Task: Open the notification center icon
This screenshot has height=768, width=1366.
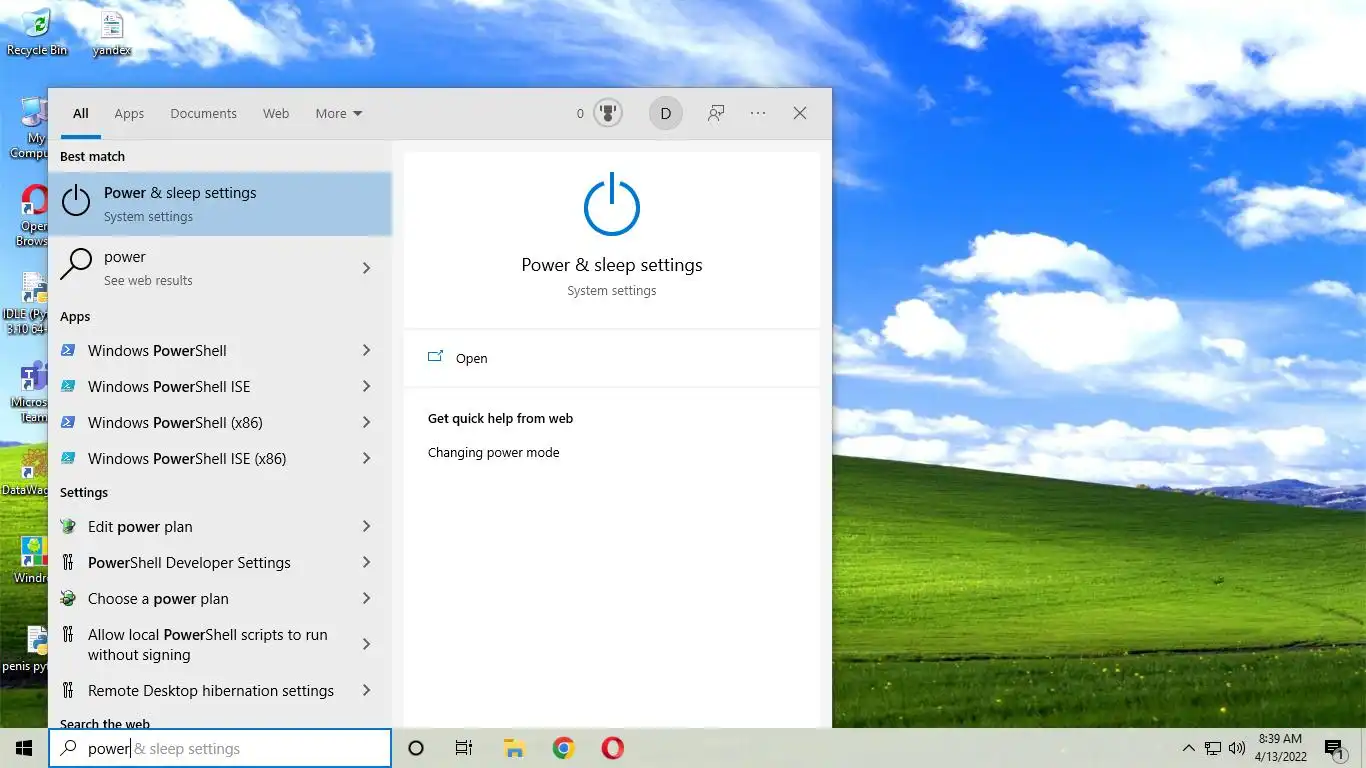Action: (x=1334, y=749)
